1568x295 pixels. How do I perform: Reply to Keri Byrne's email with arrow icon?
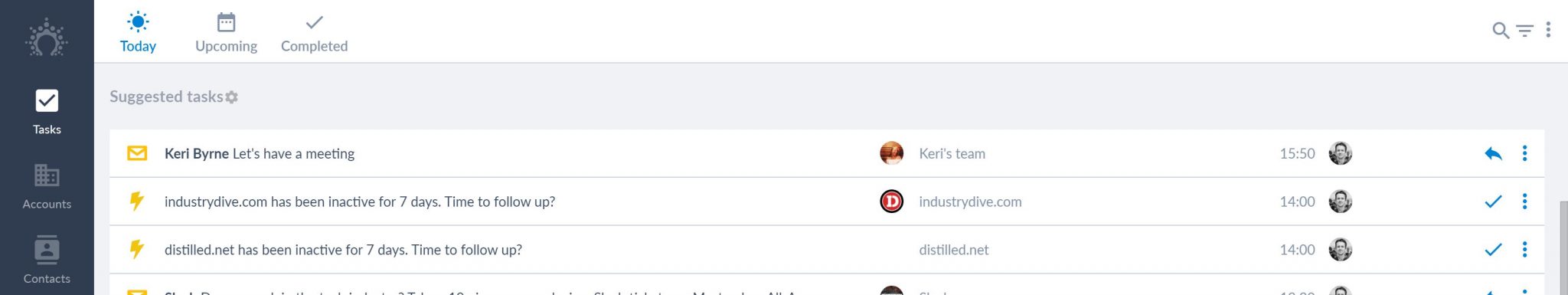click(x=1493, y=153)
